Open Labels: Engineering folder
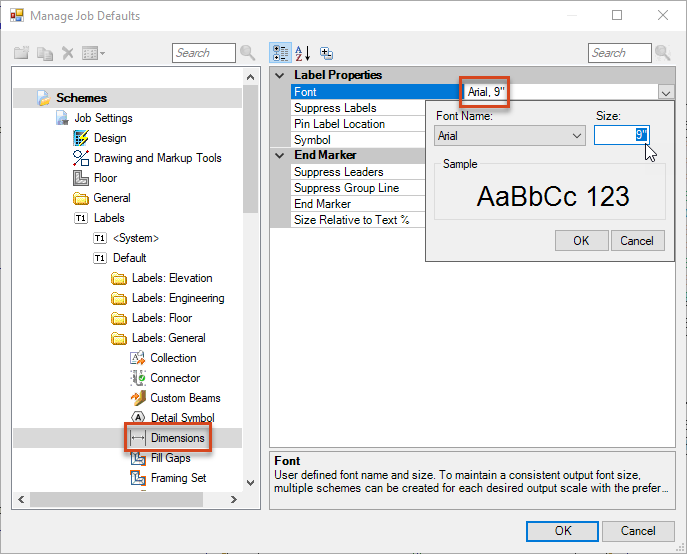Image resolution: width=687 pixels, height=554 pixels. 178,298
